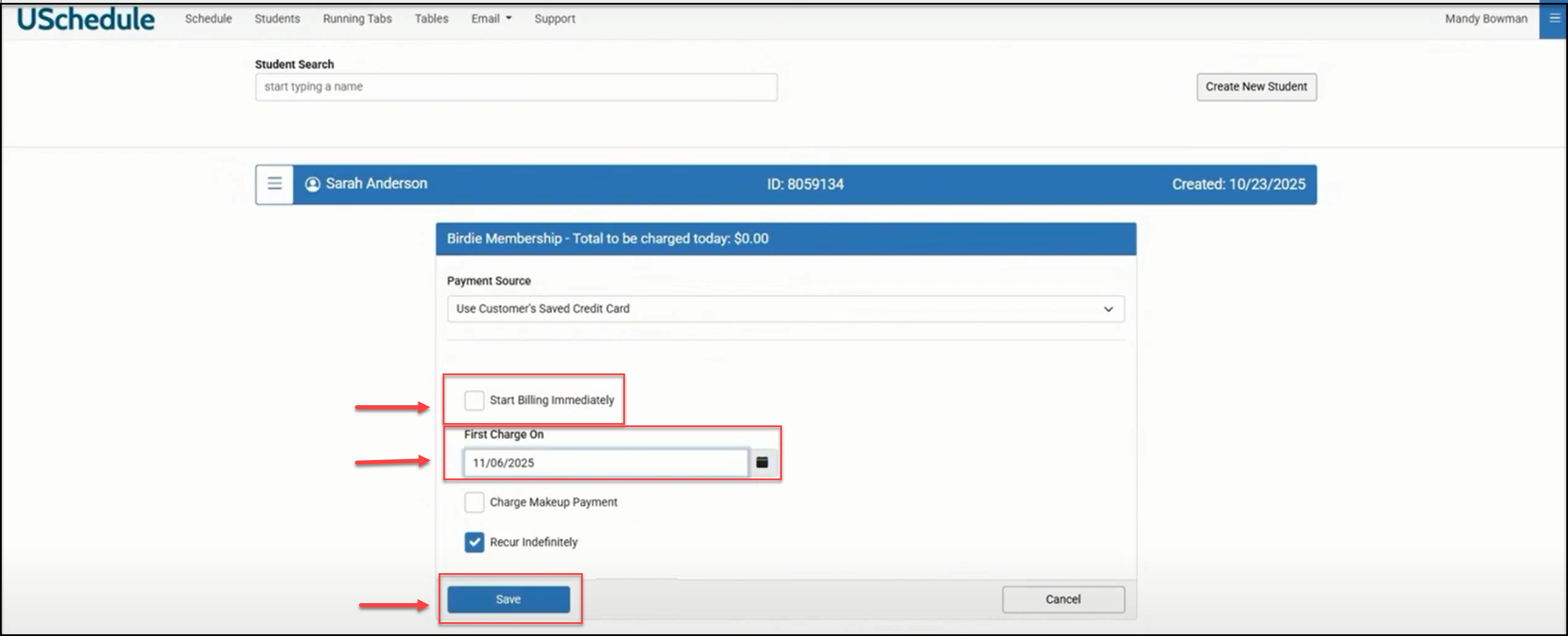The width and height of the screenshot is (1568, 636).
Task: Open the Email dropdown menu
Action: (491, 19)
